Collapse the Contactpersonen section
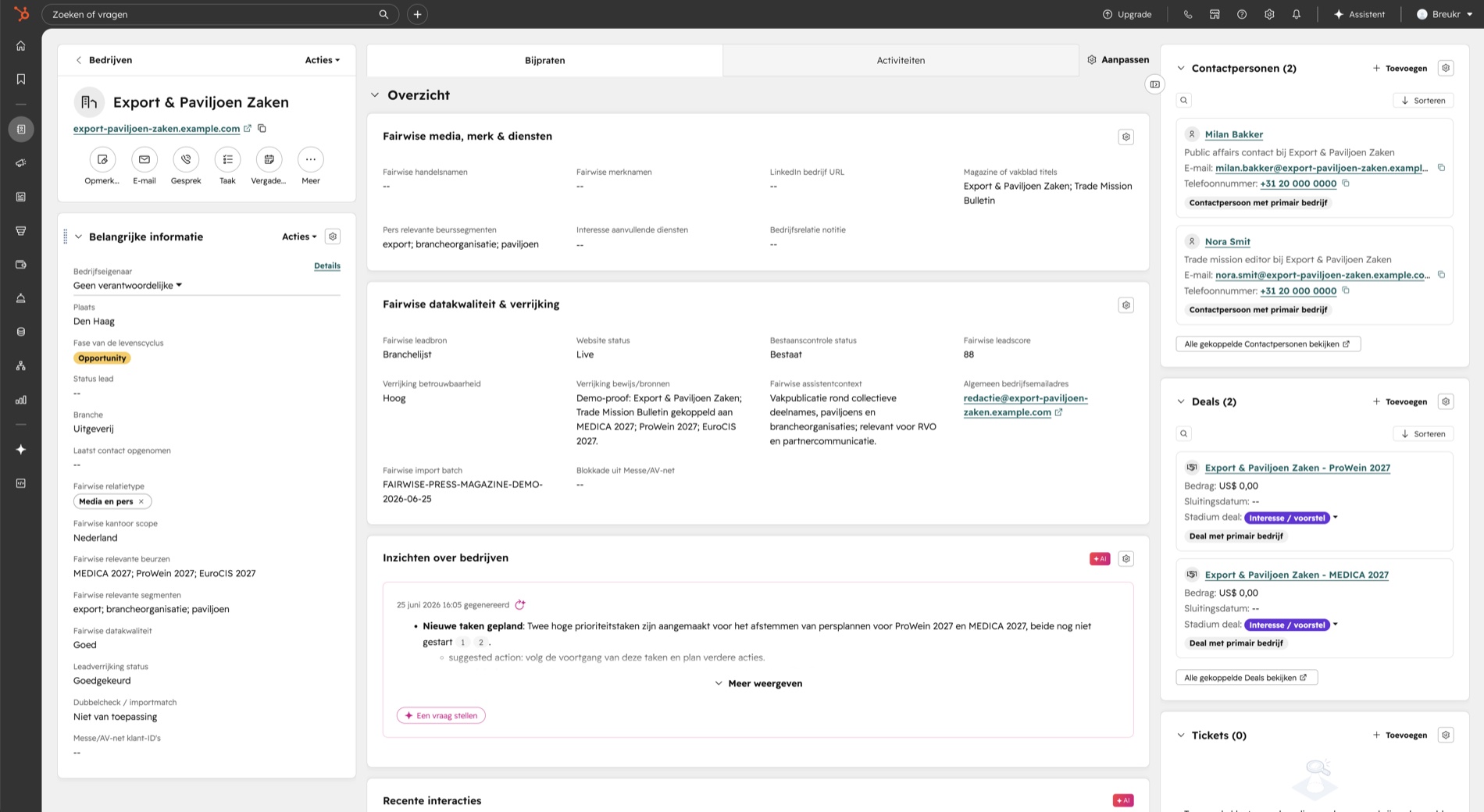 point(1181,68)
